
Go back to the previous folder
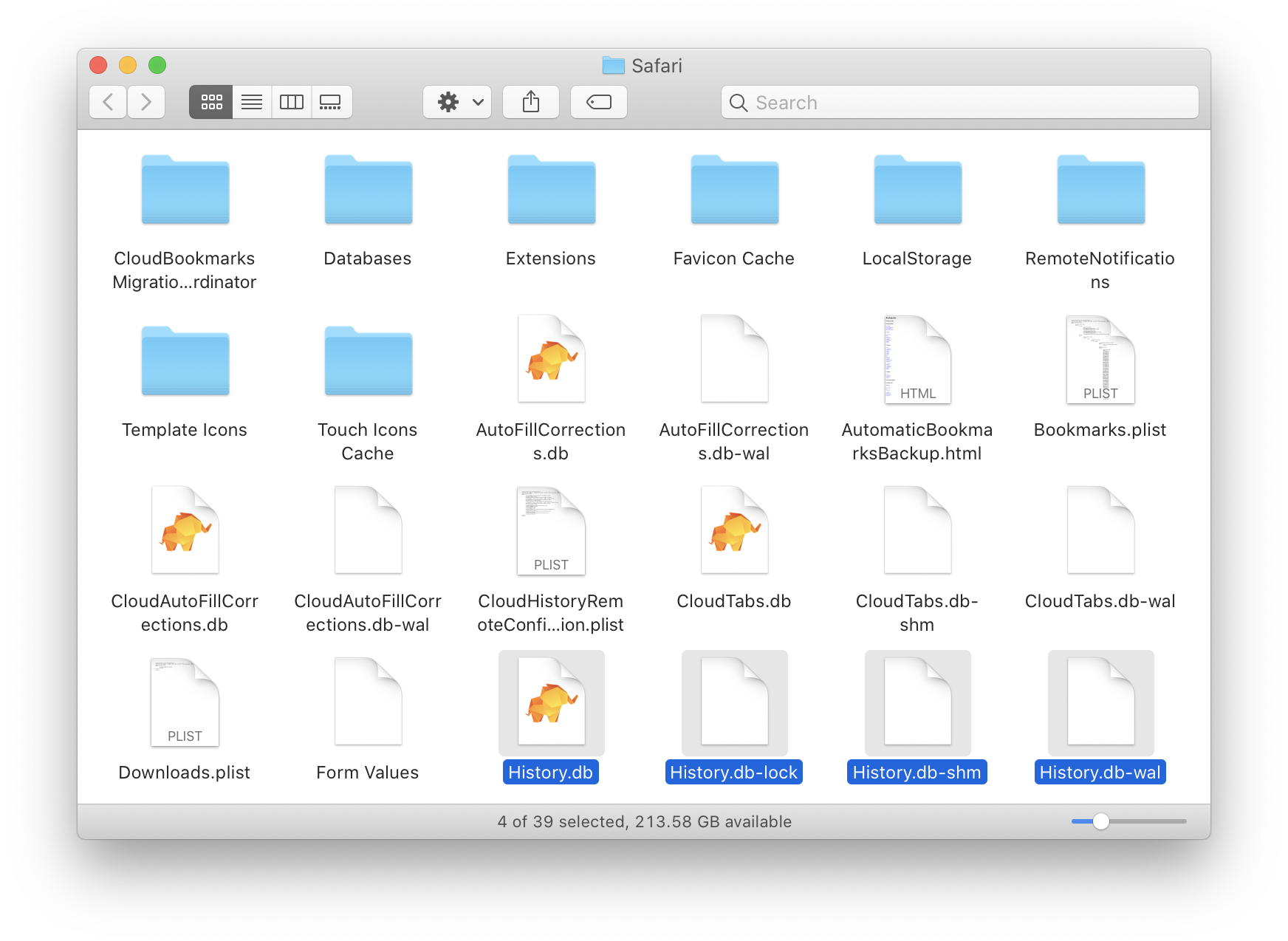[108, 102]
